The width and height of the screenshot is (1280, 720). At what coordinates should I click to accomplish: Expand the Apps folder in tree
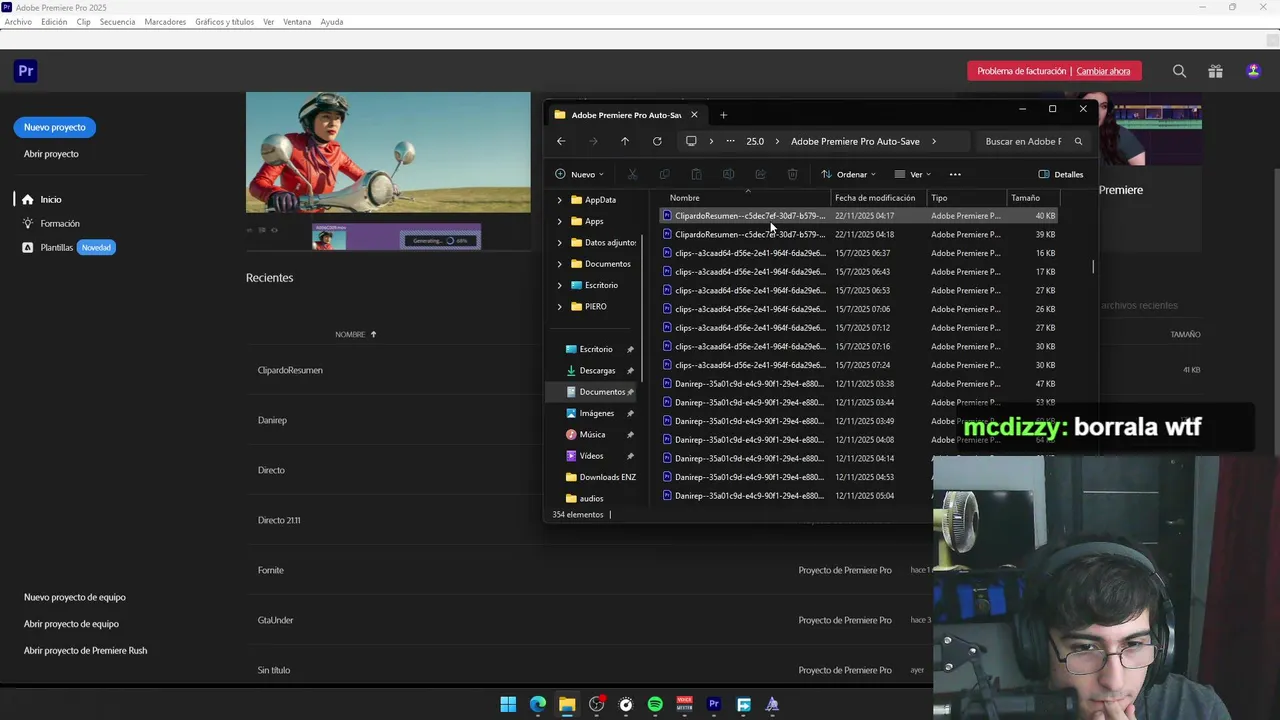point(559,221)
